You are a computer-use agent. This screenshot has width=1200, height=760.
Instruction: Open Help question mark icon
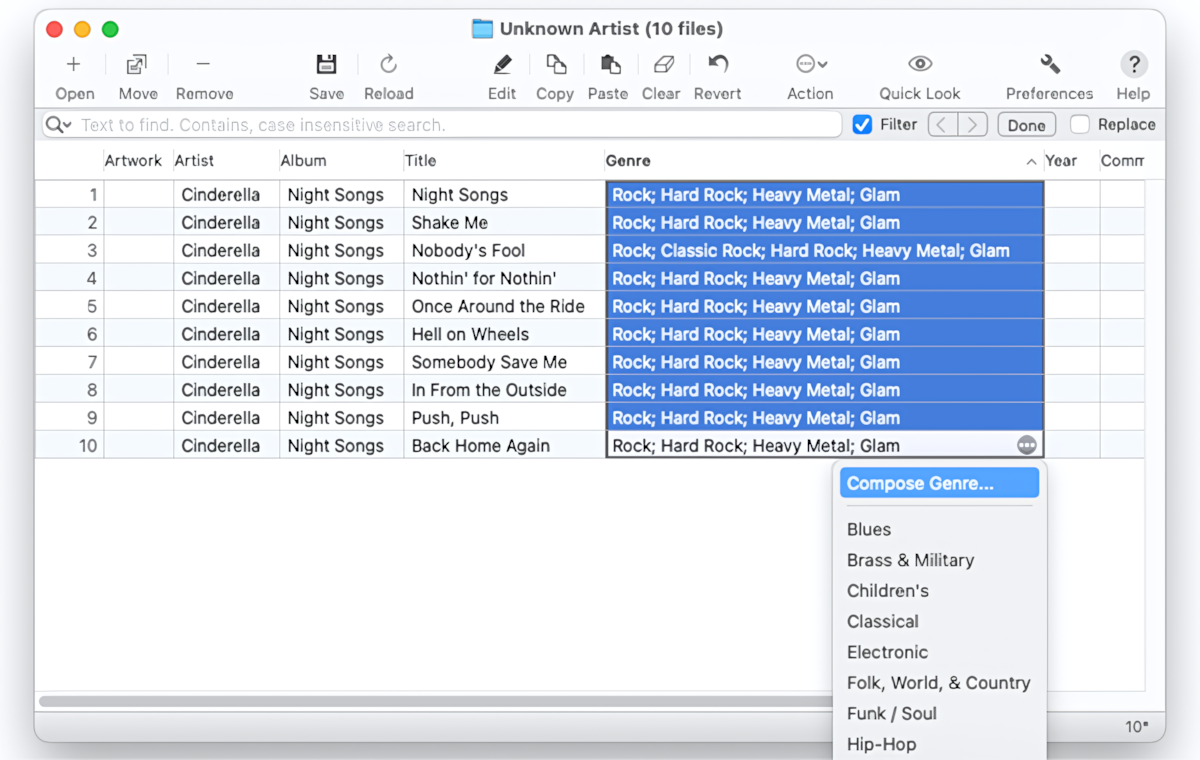pos(1133,65)
